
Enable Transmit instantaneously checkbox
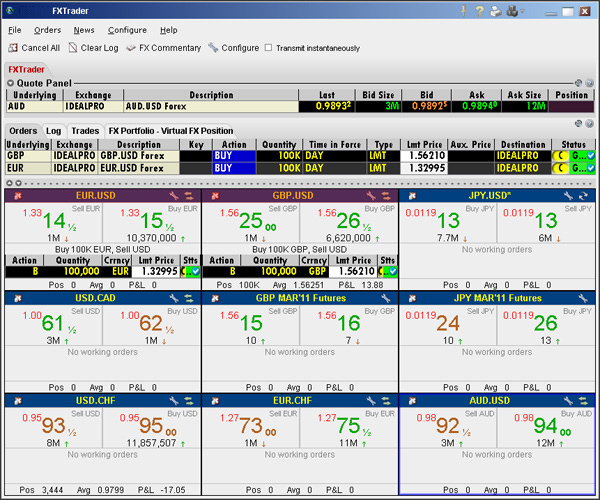click(269, 48)
